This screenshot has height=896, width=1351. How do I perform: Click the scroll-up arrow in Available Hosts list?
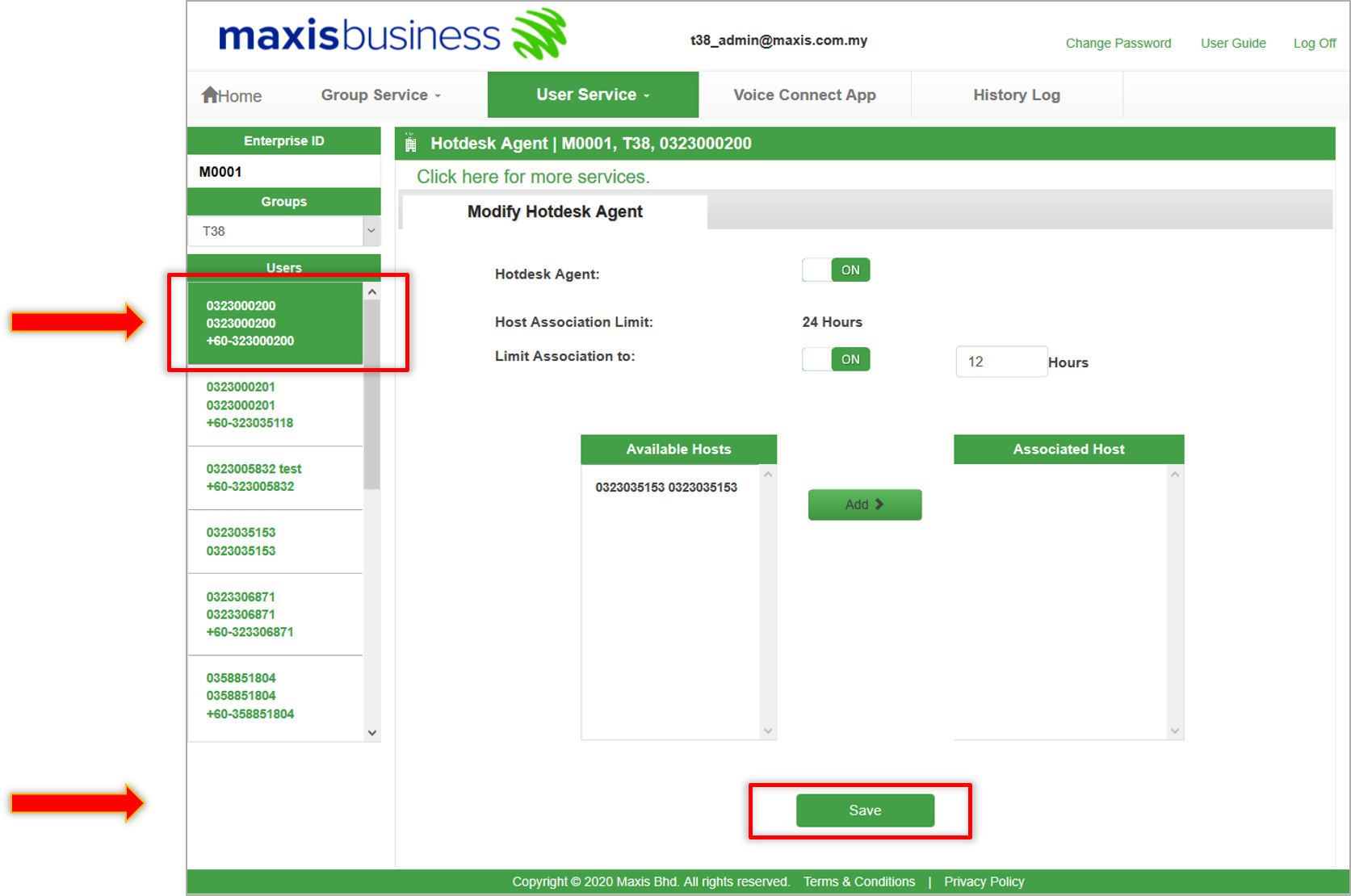[x=766, y=474]
